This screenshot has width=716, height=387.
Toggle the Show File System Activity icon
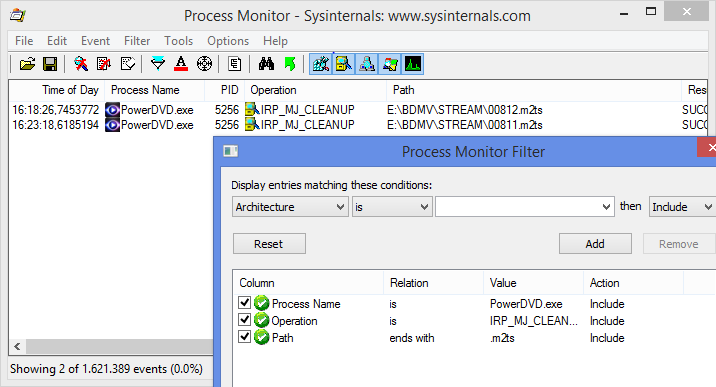point(343,64)
